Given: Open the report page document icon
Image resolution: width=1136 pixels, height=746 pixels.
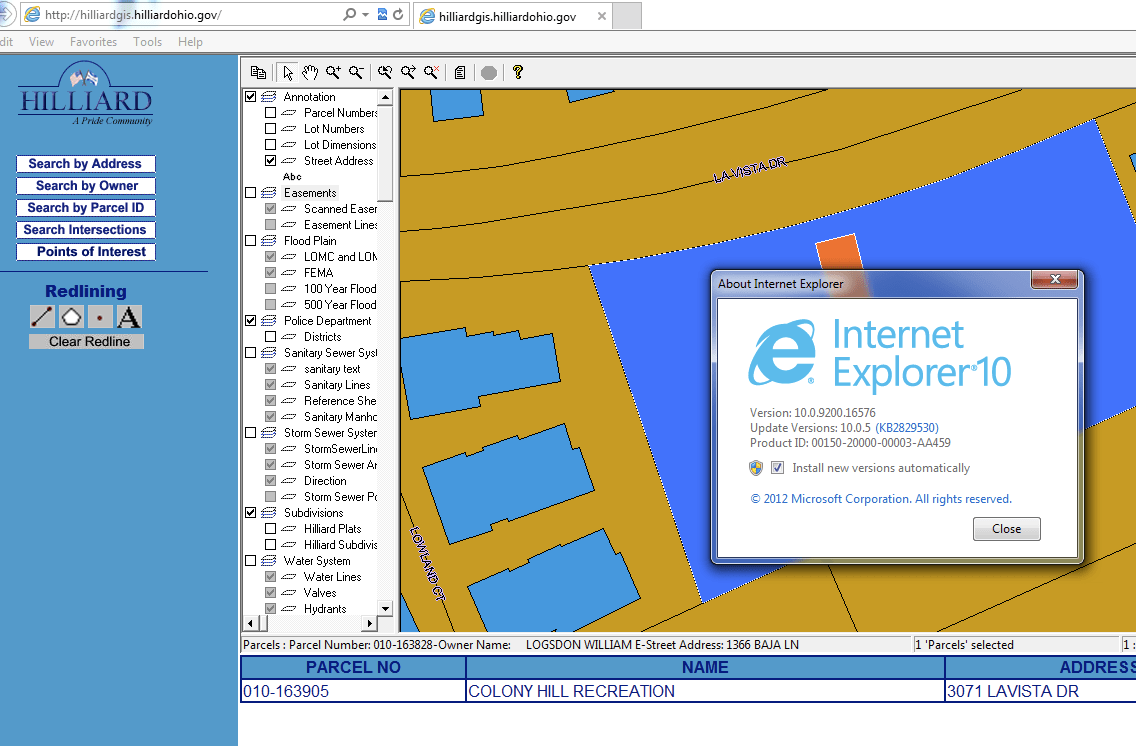Looking at the screenshot, I should (x=460, y=72).
